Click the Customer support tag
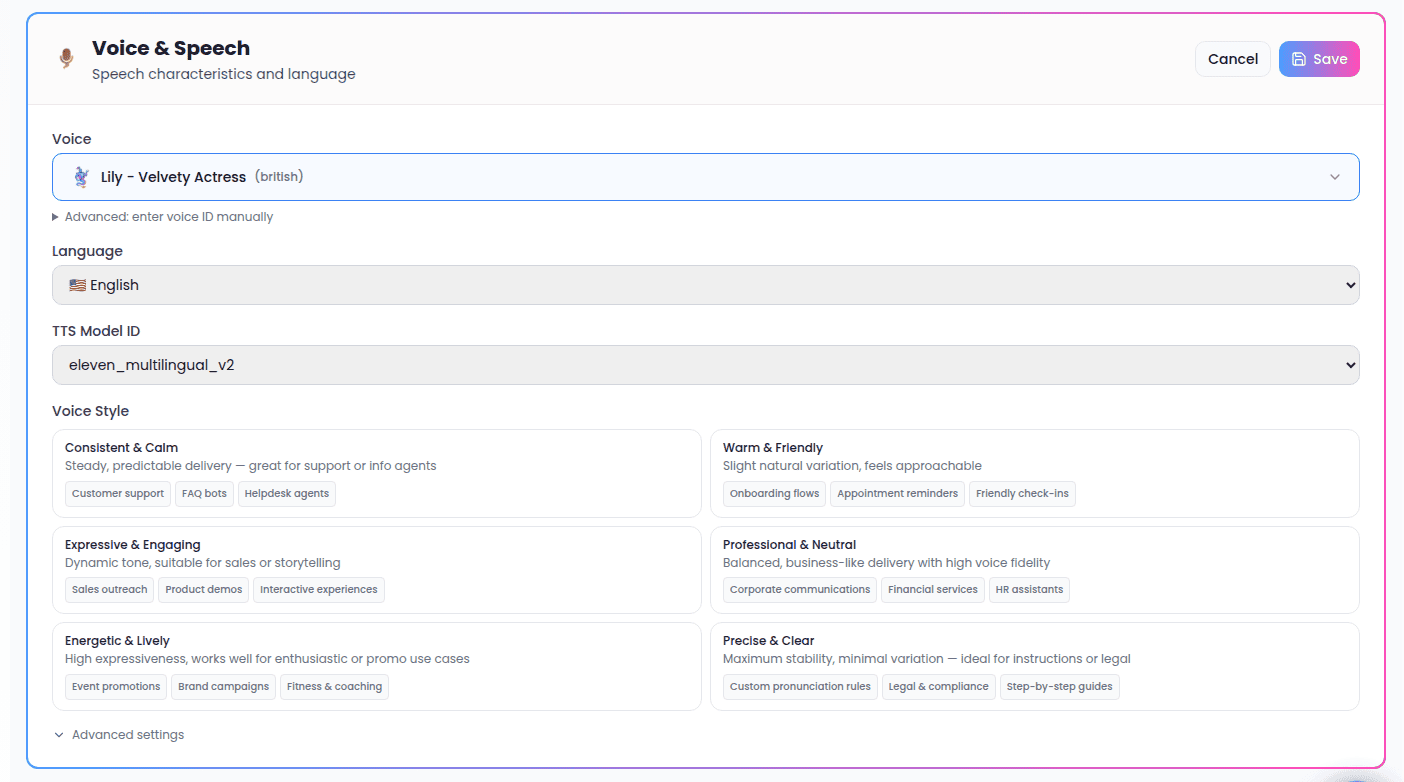Screen dimensions: 1404x782 click(x=118, y=494)
